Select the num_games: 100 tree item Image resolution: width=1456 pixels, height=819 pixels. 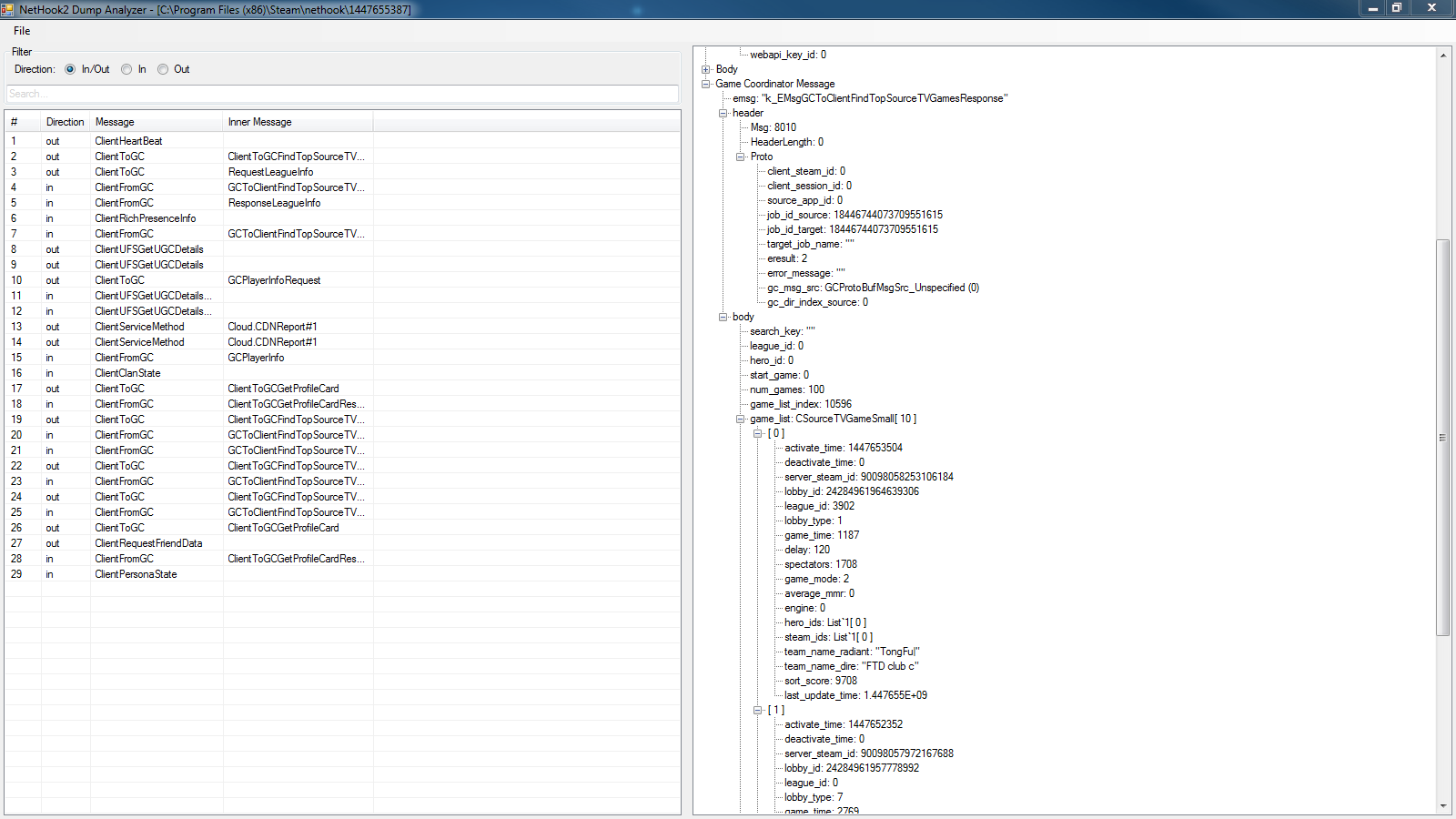coord(786,389)
